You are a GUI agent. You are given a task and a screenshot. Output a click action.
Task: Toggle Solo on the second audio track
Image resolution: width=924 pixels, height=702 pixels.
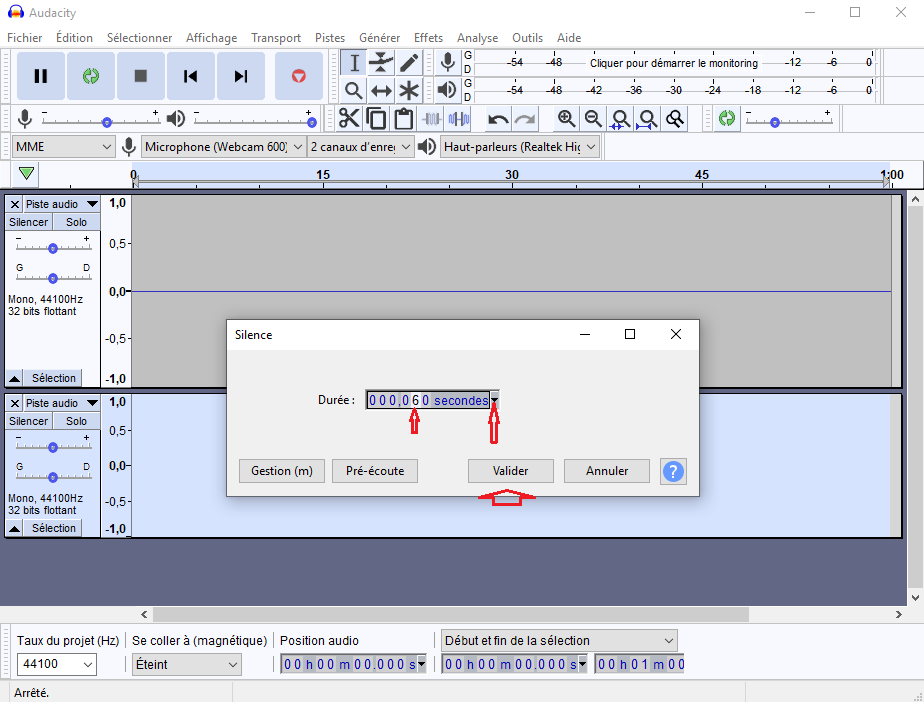(x=77, y=421)
